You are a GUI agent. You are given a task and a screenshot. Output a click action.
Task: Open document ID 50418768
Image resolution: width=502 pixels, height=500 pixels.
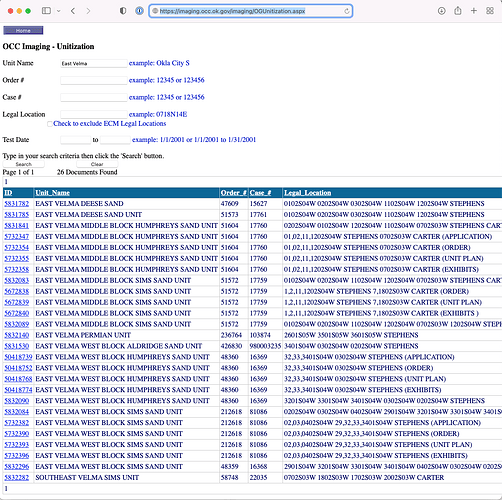point(18,379)
